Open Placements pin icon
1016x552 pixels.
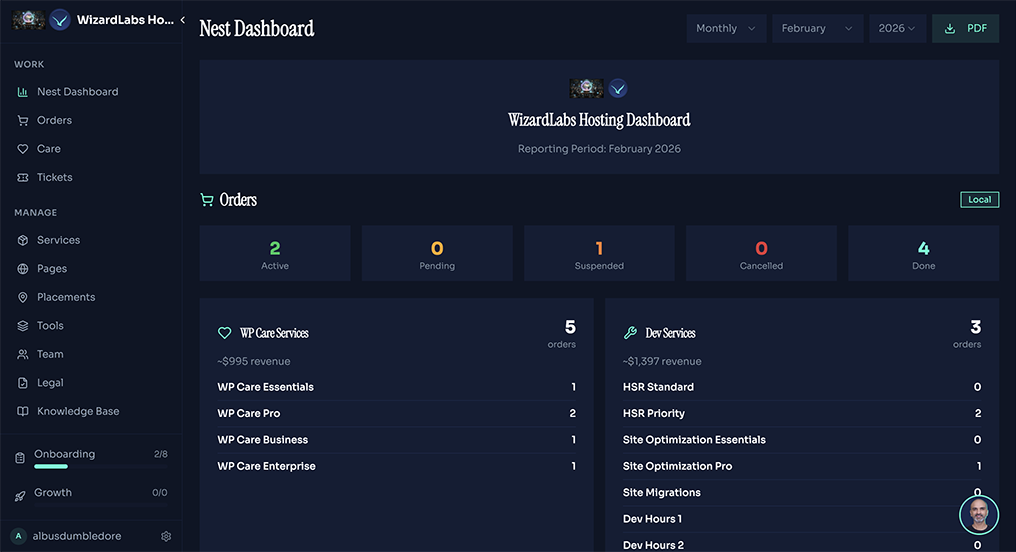23,297
